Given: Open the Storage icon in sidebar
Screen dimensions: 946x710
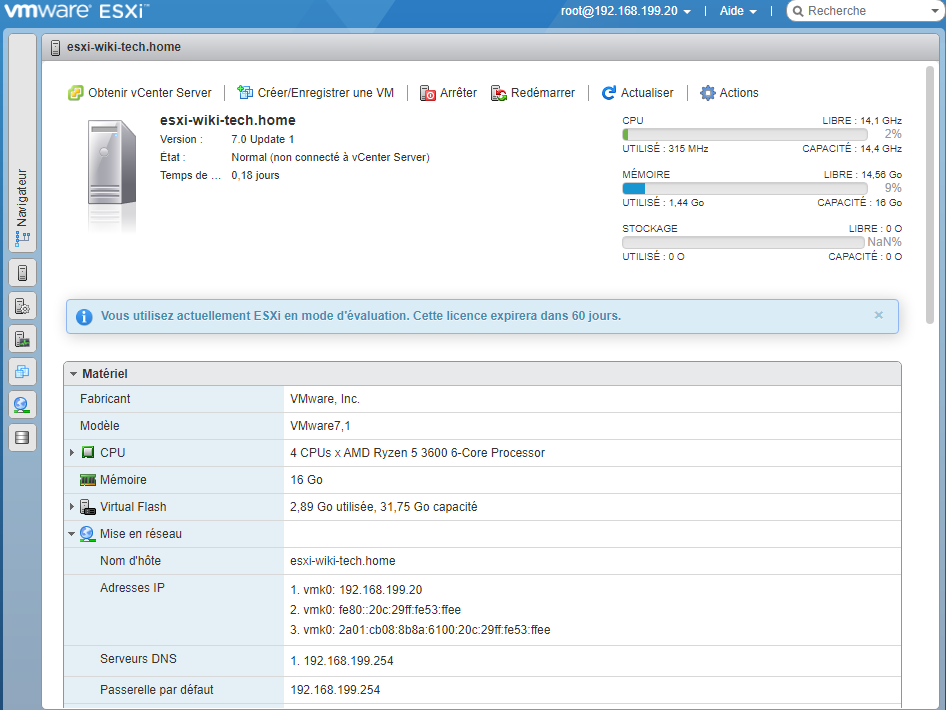Looking at the screenshot, I should [22, 438].
